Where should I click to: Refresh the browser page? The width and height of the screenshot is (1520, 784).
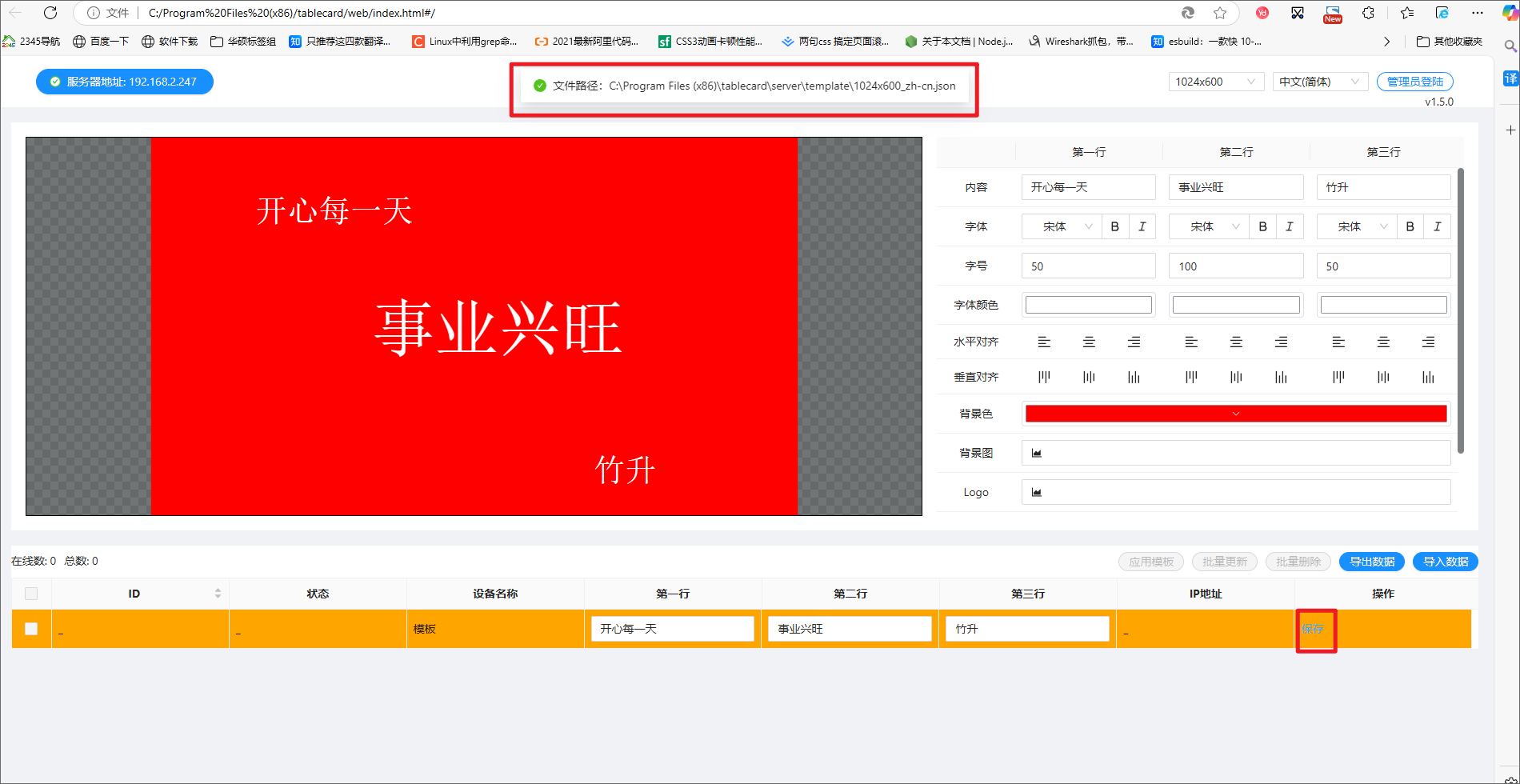click(50, 13)
